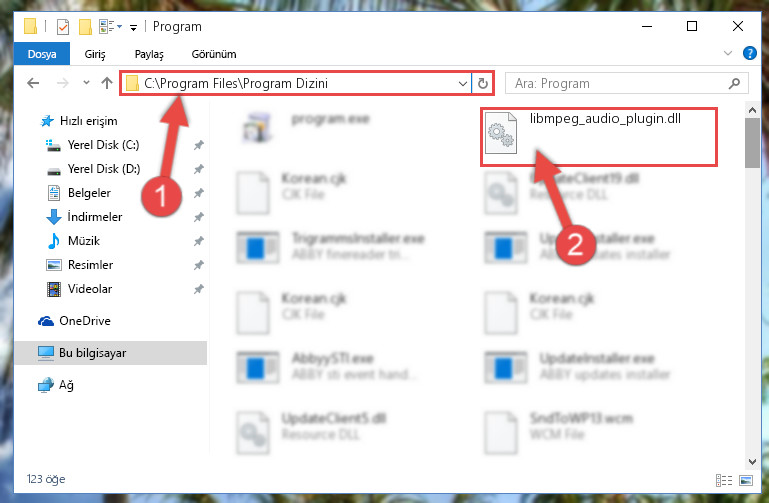The height and width of the screenshot is (503, 769).
Task: Click the search magnifier icon
Action: (x=734, y=83)
